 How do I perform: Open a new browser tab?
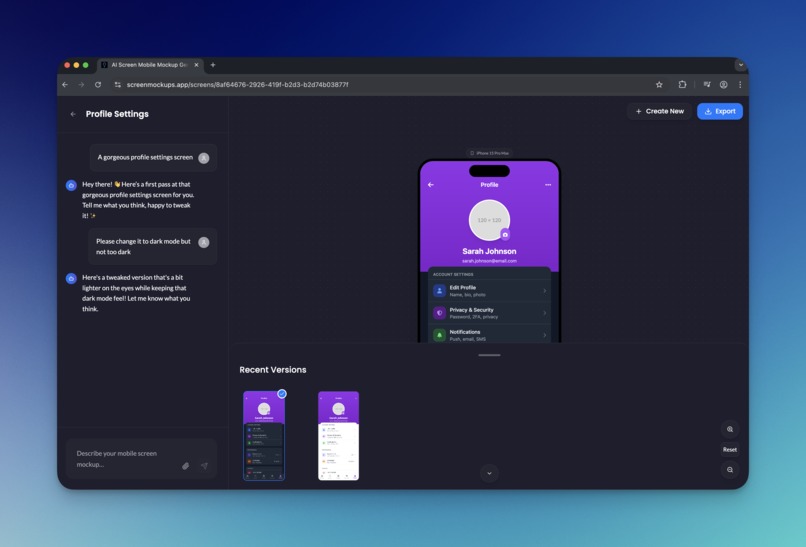pos(213,65)
